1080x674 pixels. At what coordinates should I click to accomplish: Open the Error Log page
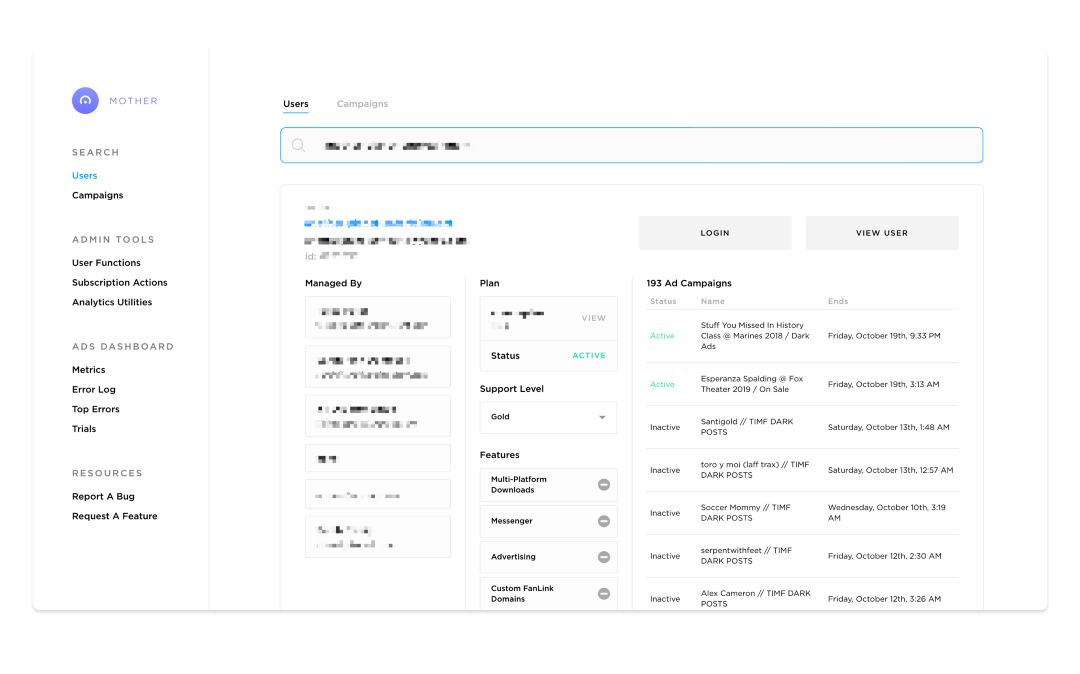[x=94, y=390]
